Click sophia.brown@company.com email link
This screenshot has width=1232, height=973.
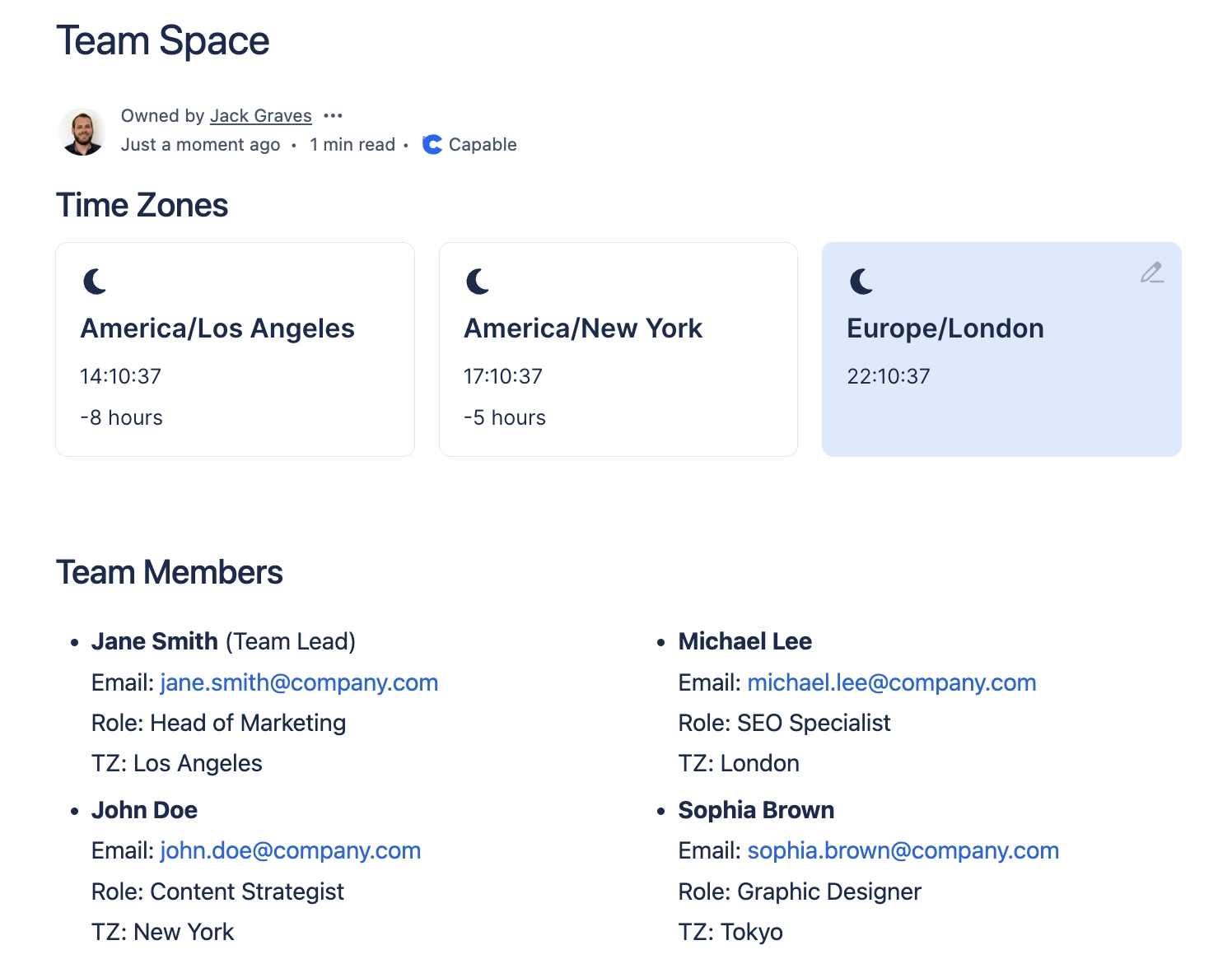[903, 850]
